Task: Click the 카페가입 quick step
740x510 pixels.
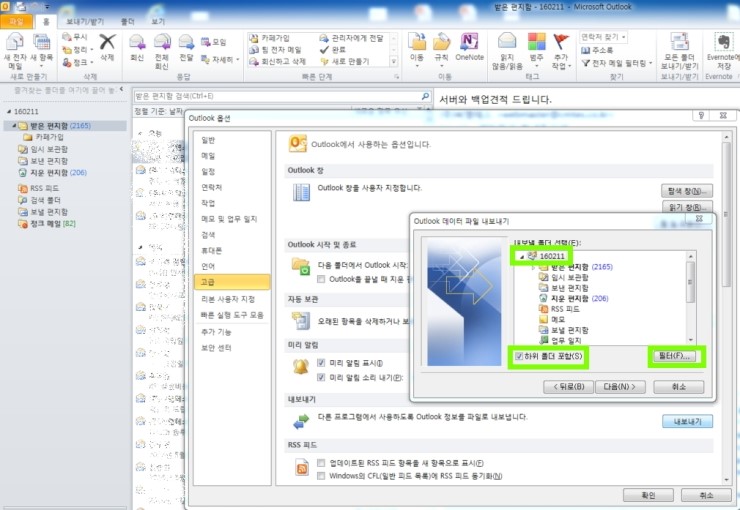Action: (x=269, y=38)
